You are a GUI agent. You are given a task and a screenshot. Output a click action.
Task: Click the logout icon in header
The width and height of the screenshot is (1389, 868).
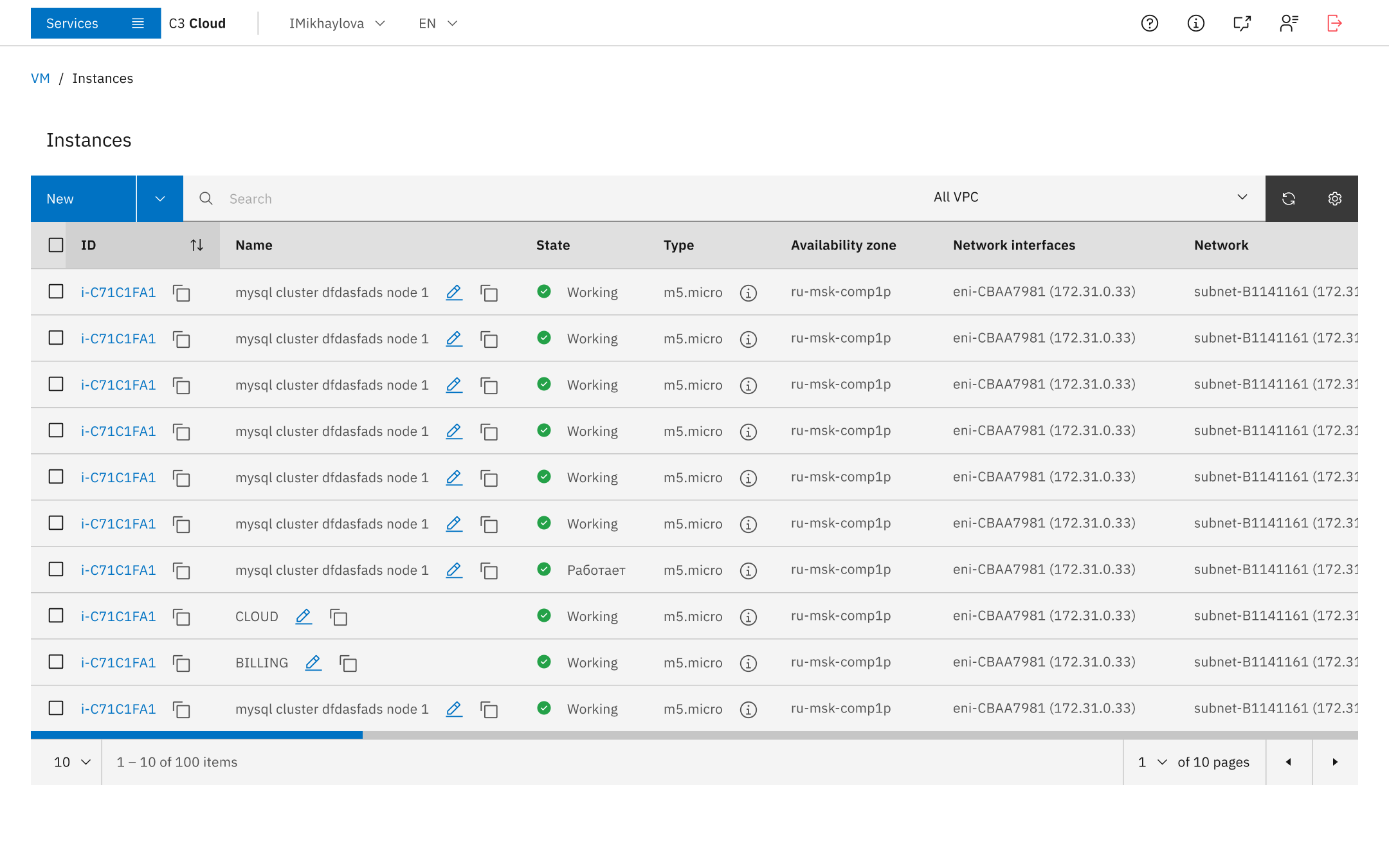click(x=1334, y=23)
